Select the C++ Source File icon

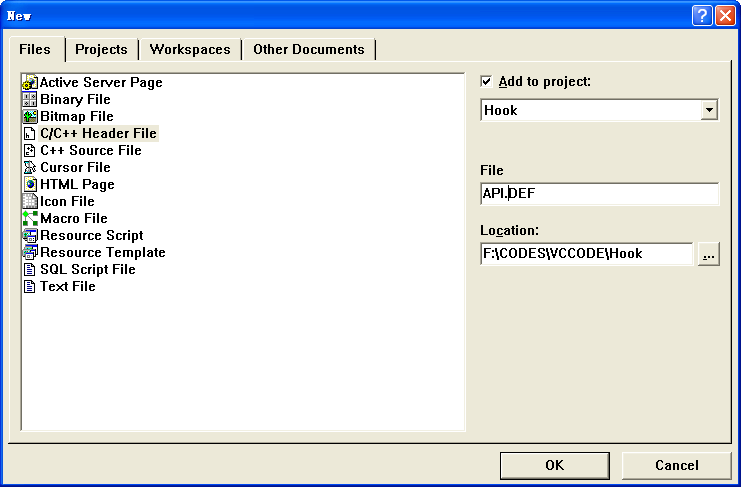(30, 150)
